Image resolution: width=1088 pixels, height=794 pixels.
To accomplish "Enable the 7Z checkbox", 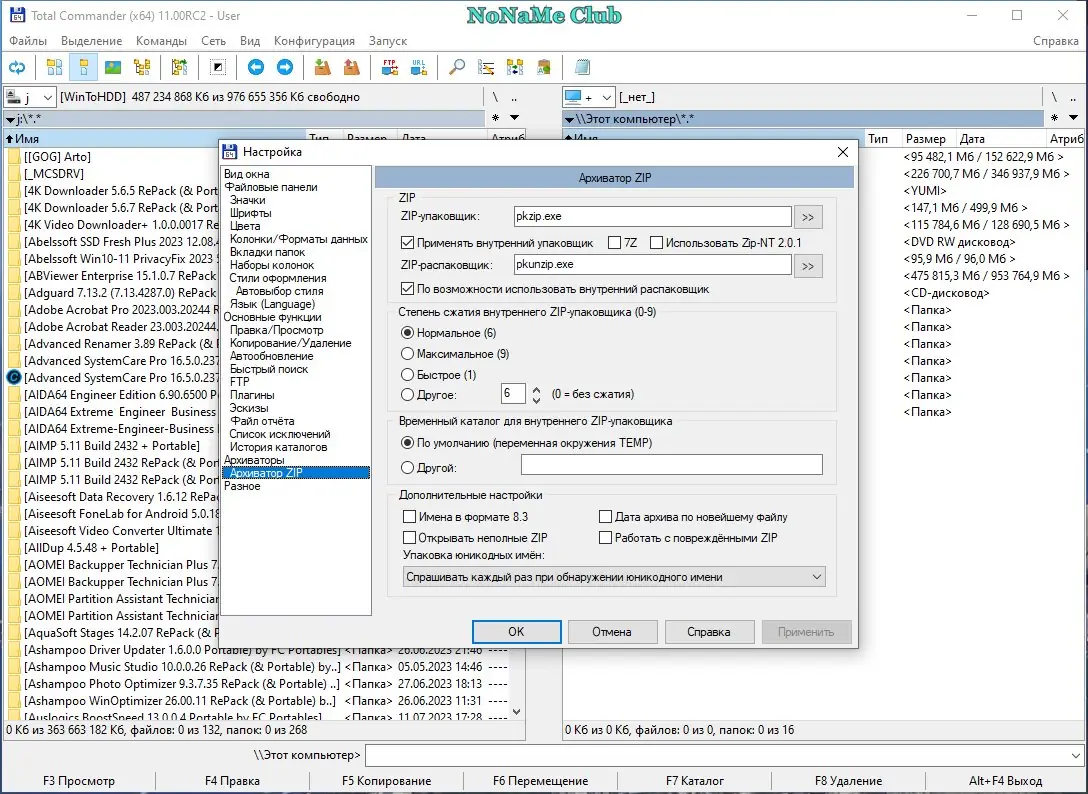I will (614, 243).
